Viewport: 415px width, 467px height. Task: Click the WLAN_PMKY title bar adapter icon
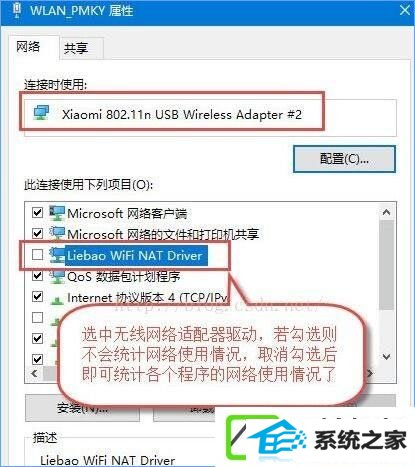(17, 10)
